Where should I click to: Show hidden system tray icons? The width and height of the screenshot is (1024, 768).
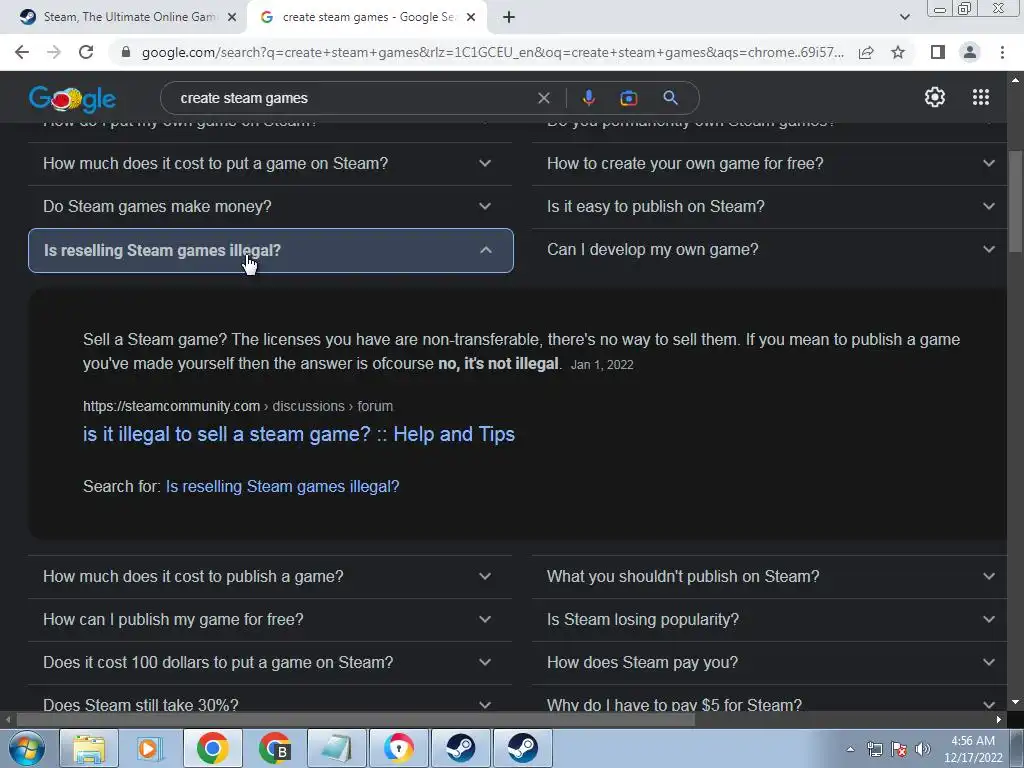point(850,749)
